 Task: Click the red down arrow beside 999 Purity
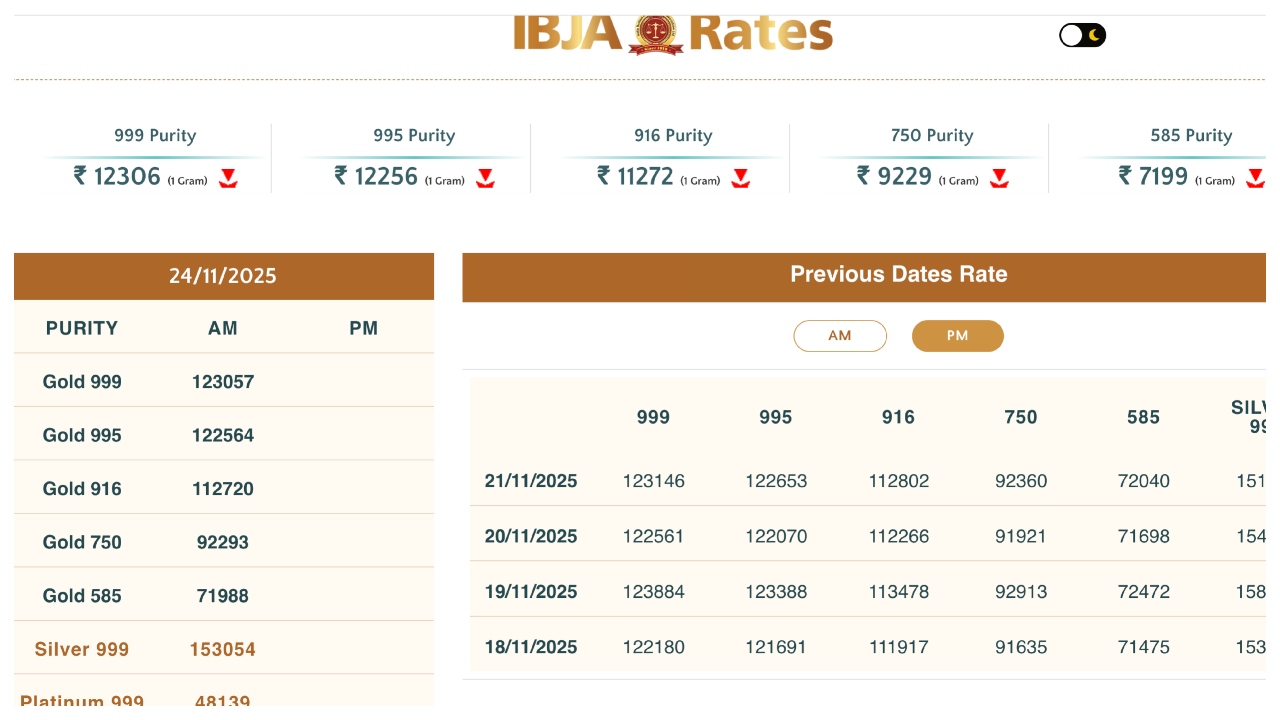(x=229, y=179)
